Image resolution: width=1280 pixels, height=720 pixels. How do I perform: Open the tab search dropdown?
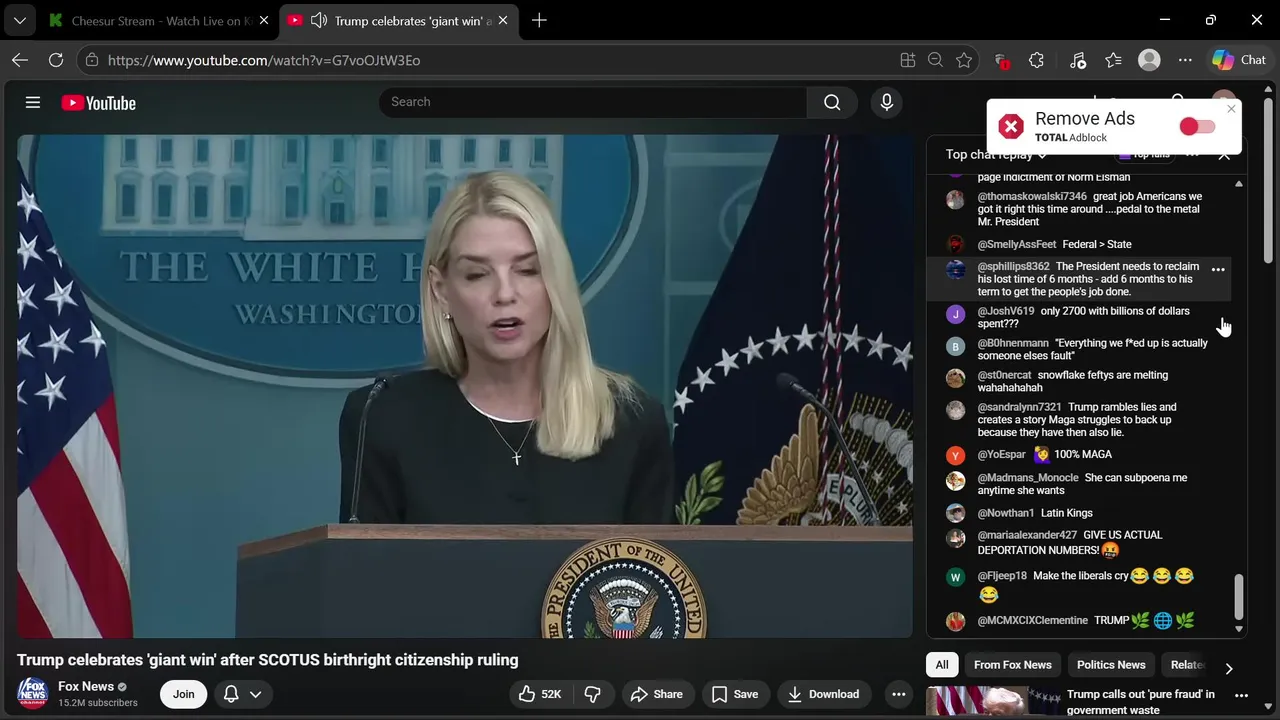(x=19, y=20)
